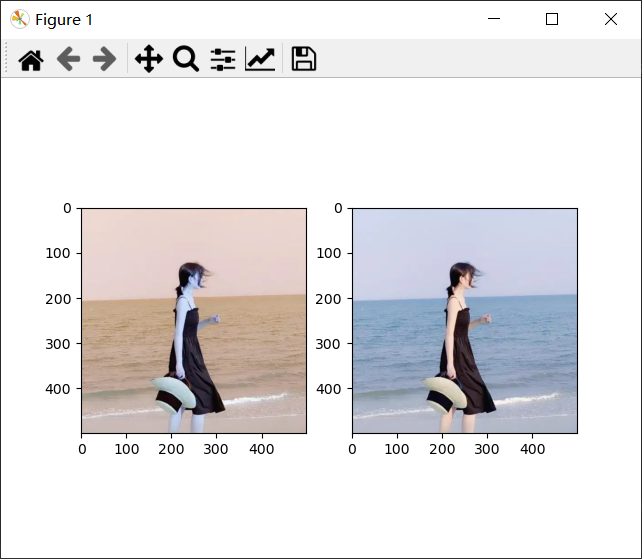Go forward to the next view

pos(104,59)
